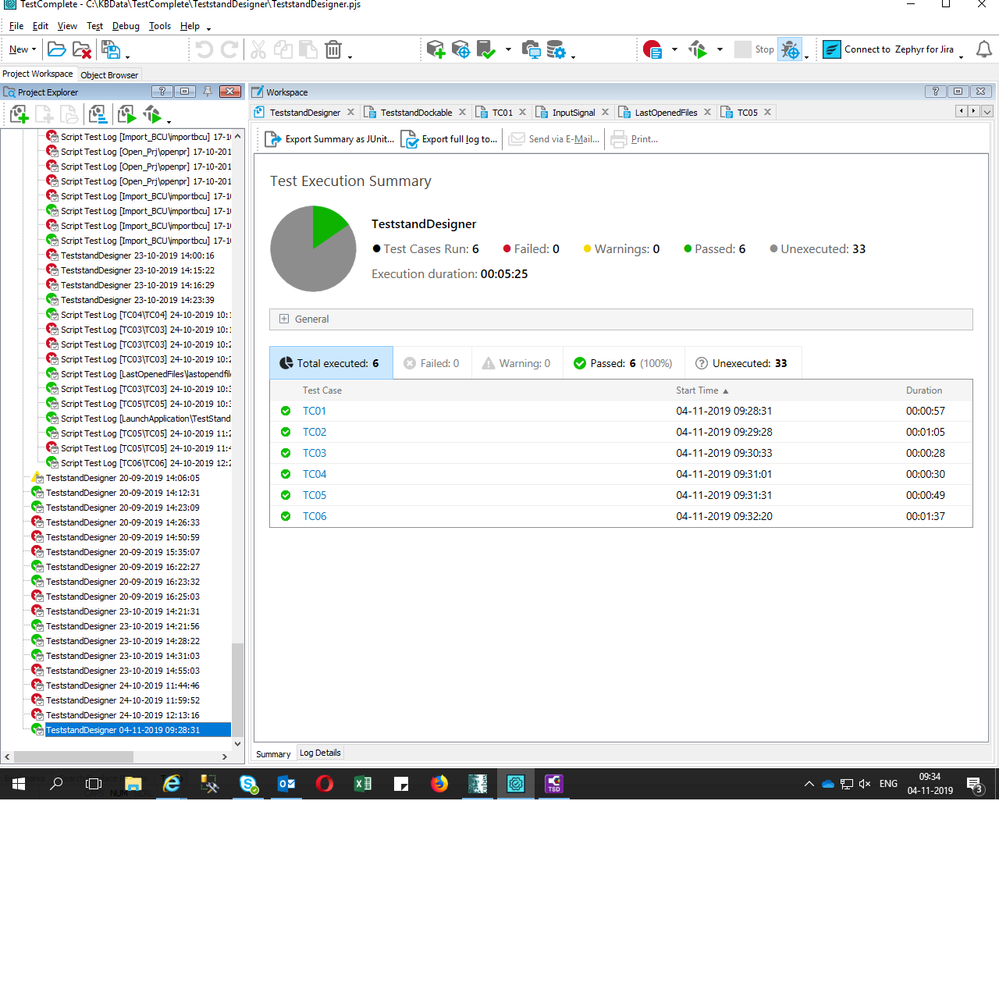This screenshot has width=999, height=987.
Task: Open the LastOpenedFiles tab
Action: tap(666, 112)
